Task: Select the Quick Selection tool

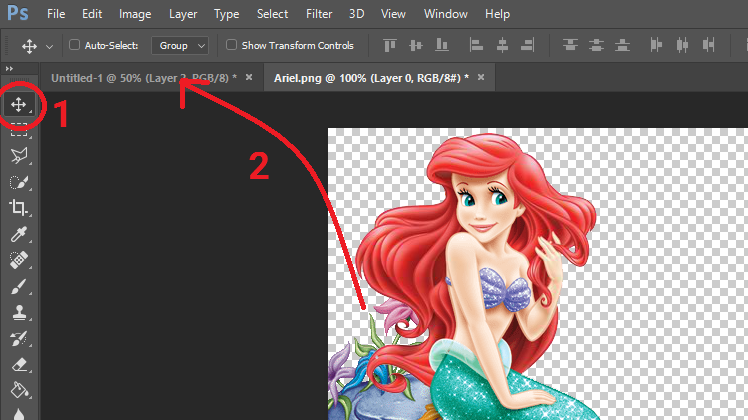Action: coord(19,182)
